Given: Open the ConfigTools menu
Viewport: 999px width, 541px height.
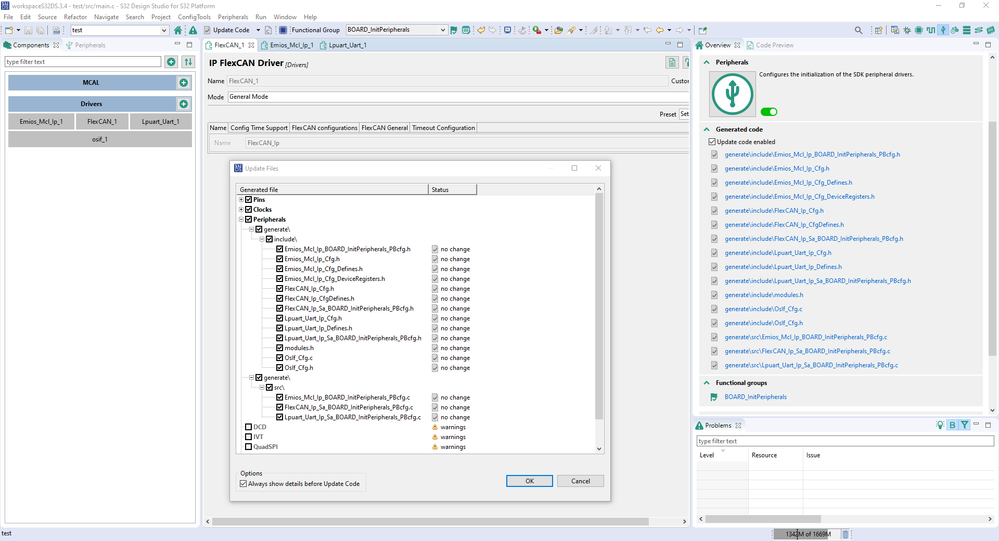Looking at the screenshot, I should click(194, 17).
